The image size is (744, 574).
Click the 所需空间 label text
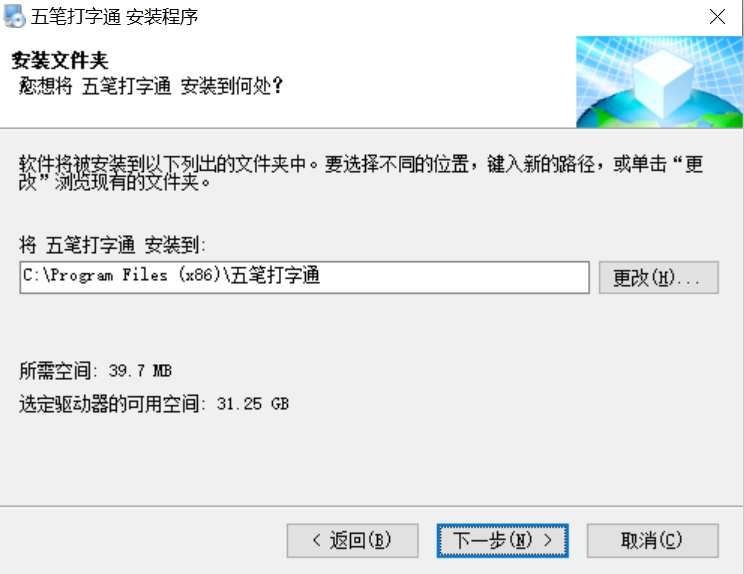[56, 370]
